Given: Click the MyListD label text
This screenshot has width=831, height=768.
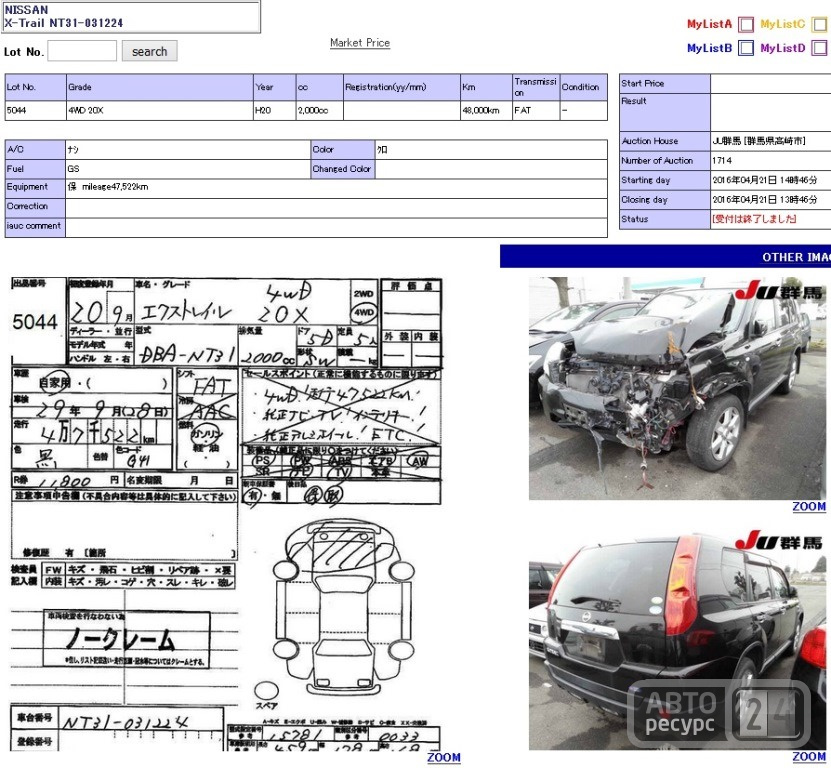Looking at the screenshot, I should click(x=782, y=48).
